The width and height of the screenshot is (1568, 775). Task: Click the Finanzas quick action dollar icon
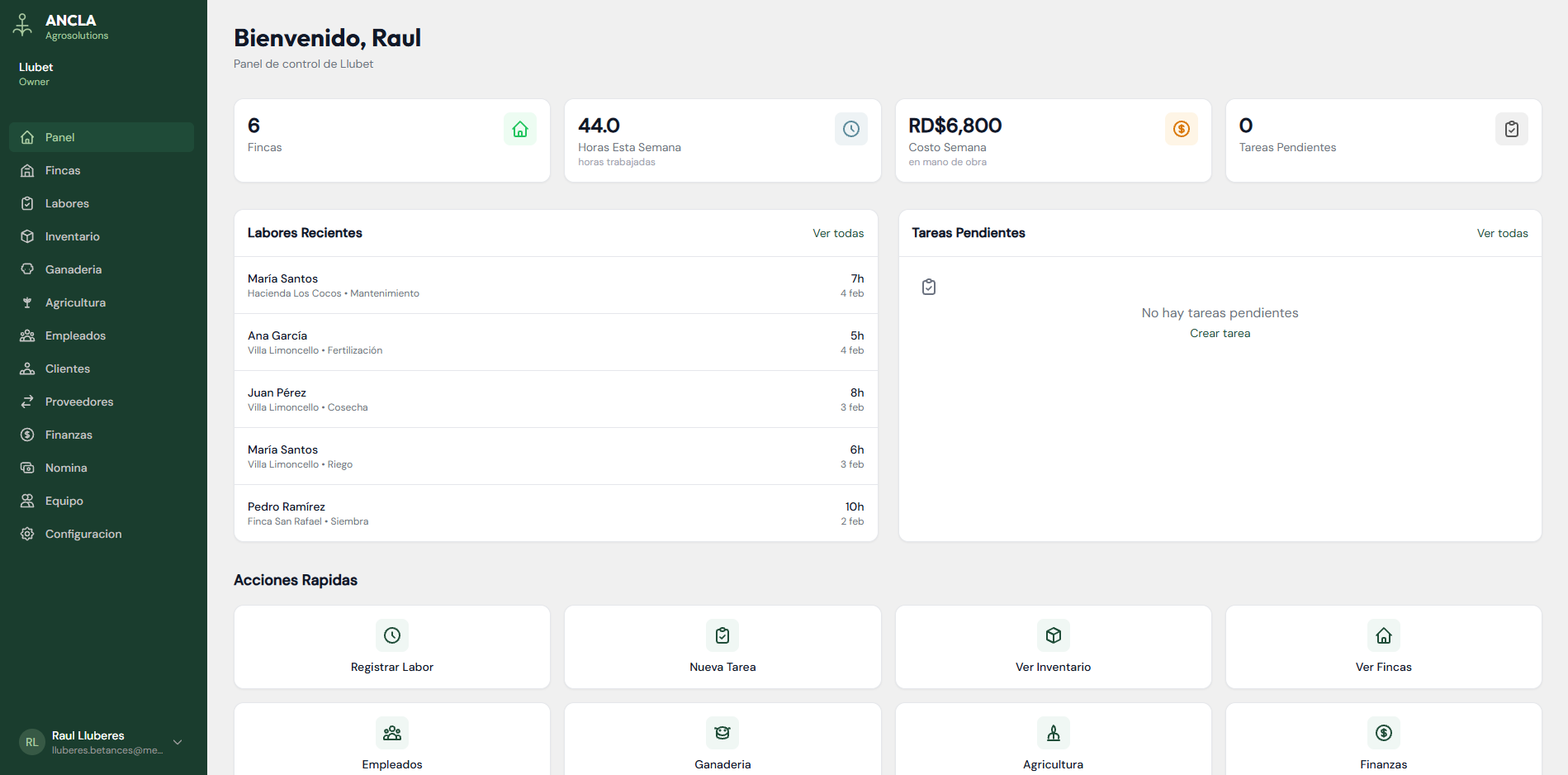[1383, 733]
